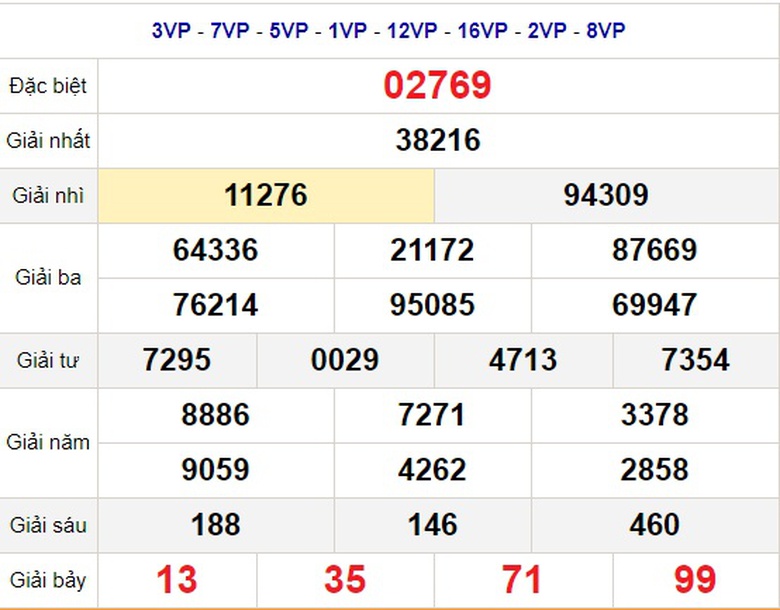Click fourth prize number 7354
Image resolution: width=780 pixels, height=610 pixels.
(695, 360)
